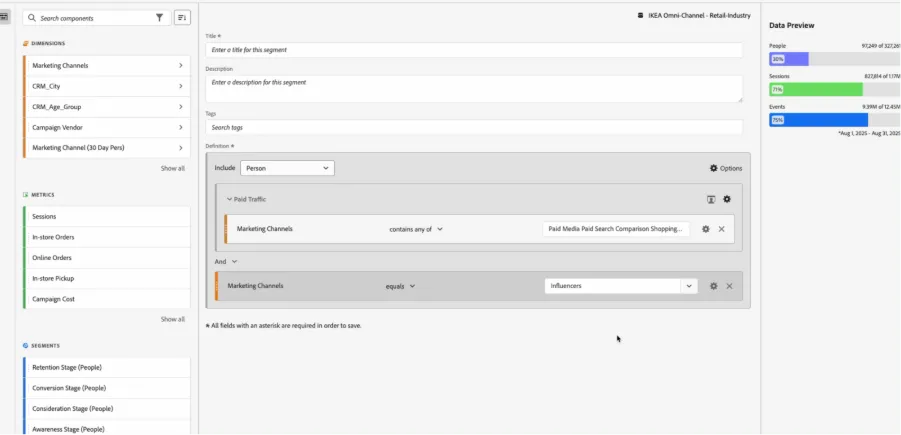The height and width of the screenshot is (435, 901).
Task: Remove the contains any of rule
Action: tap(722, 229)
